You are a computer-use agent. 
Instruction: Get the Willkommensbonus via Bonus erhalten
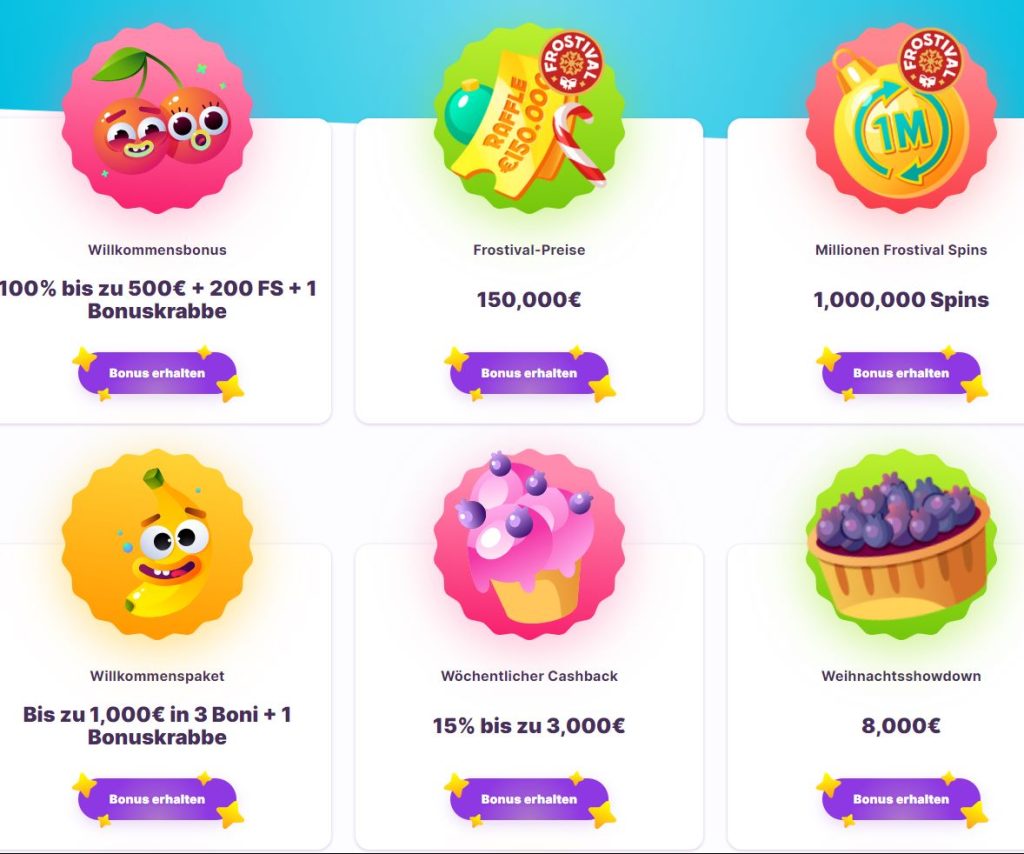pyautogui.click(x=157, y=373)
